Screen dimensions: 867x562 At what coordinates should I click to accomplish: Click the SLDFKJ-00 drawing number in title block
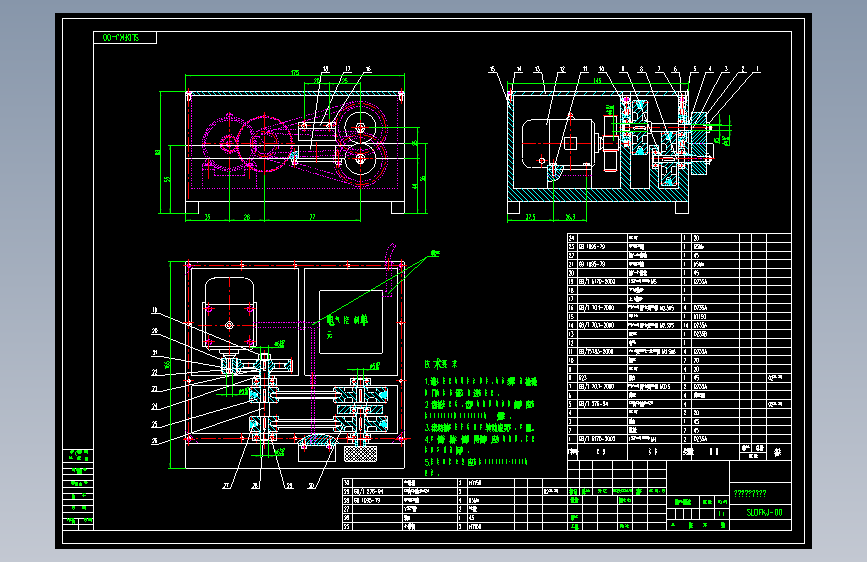764,513
